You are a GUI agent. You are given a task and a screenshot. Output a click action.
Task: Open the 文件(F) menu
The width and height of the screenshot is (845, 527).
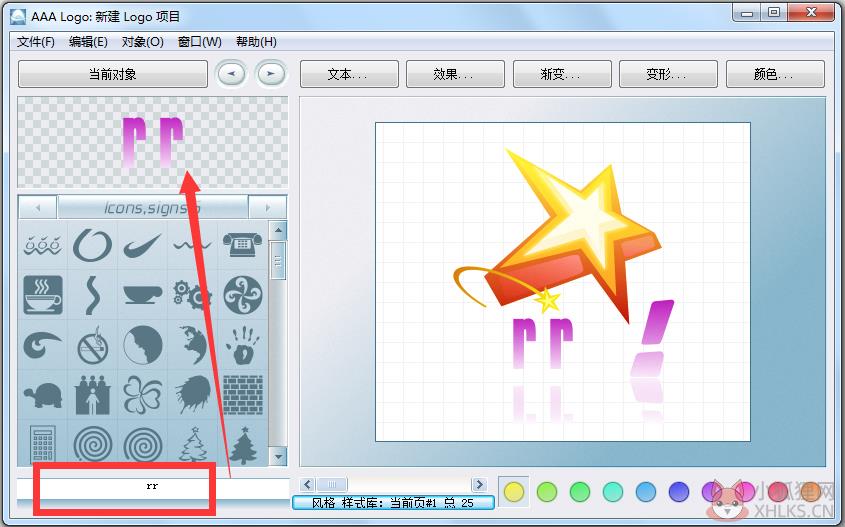point(36,41)
